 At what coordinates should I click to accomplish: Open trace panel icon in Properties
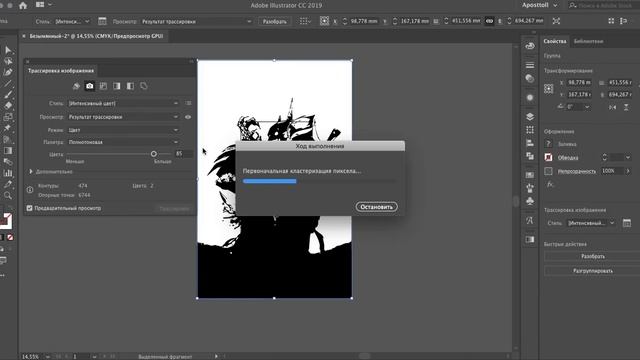(627, 223)
